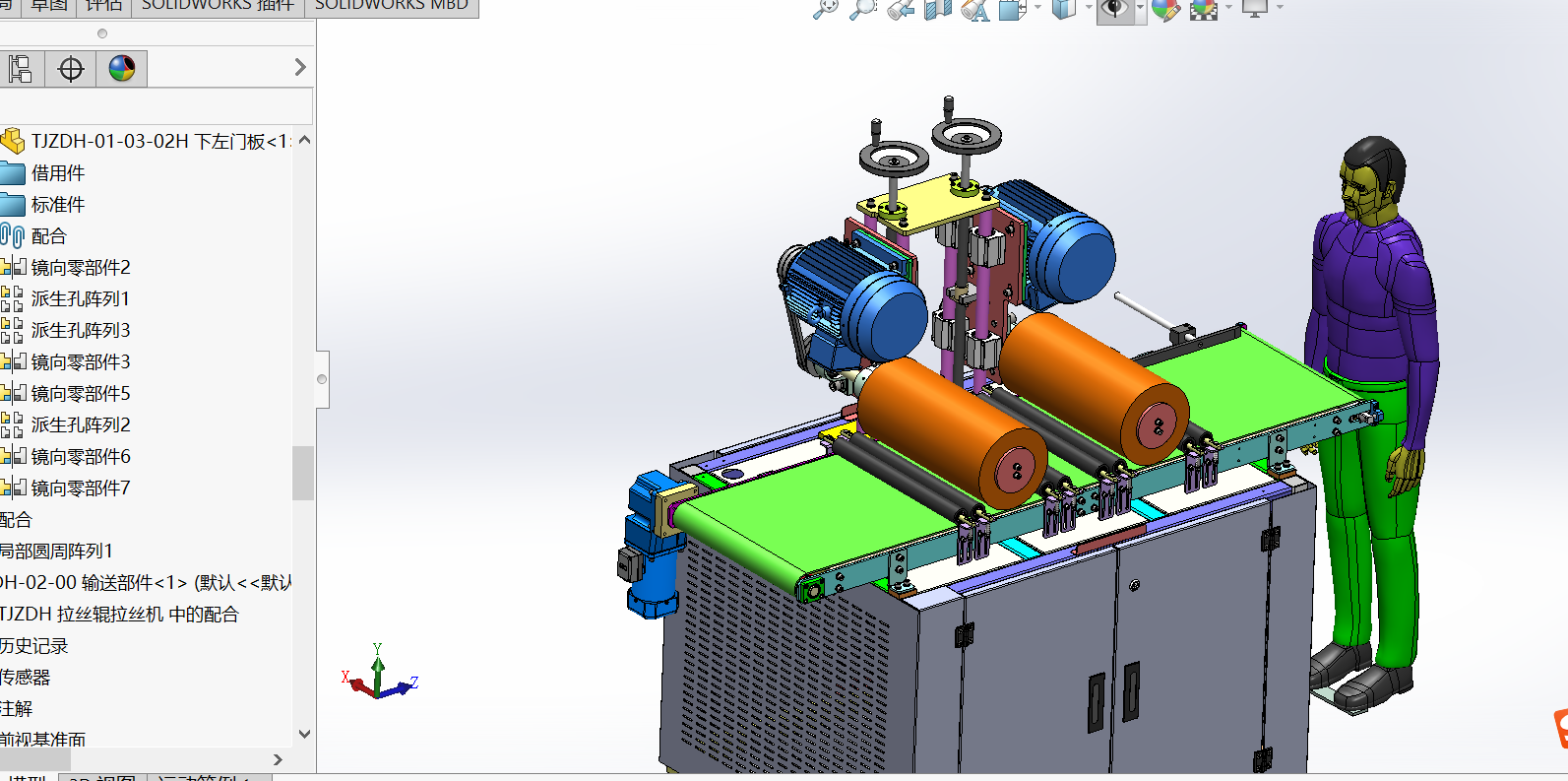Click the feature tree horizontal scroll-right arrow
The image size is (1568, 781).
click(x=278, y=759)
